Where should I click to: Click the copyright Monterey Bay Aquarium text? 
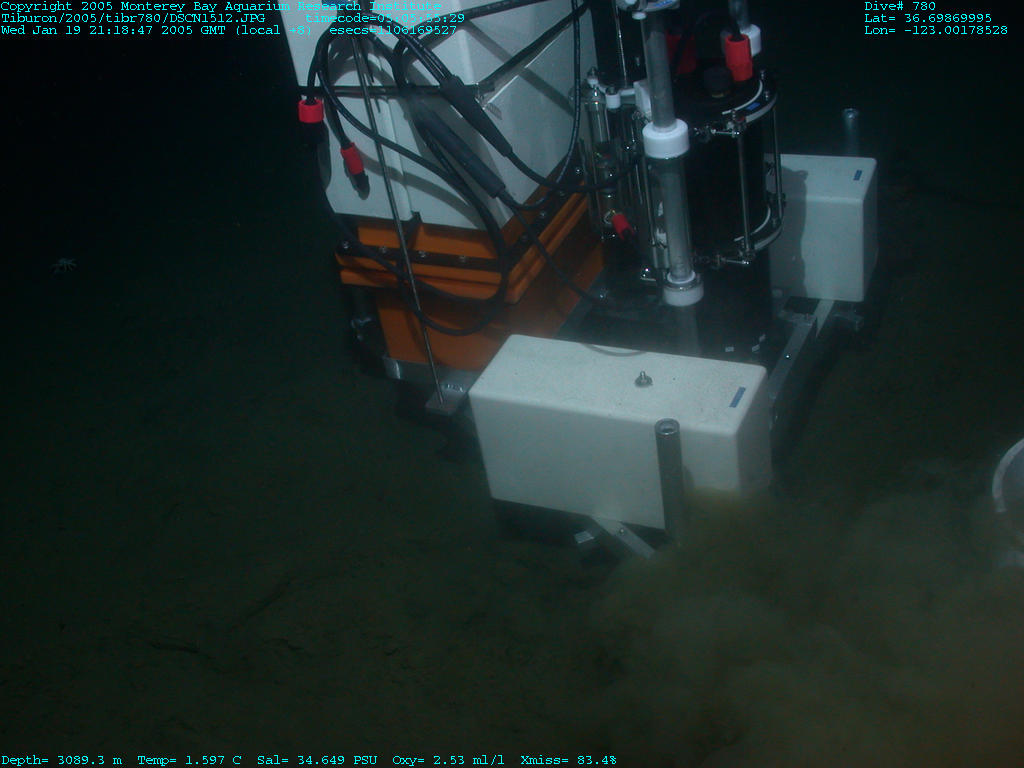(220, 6)
